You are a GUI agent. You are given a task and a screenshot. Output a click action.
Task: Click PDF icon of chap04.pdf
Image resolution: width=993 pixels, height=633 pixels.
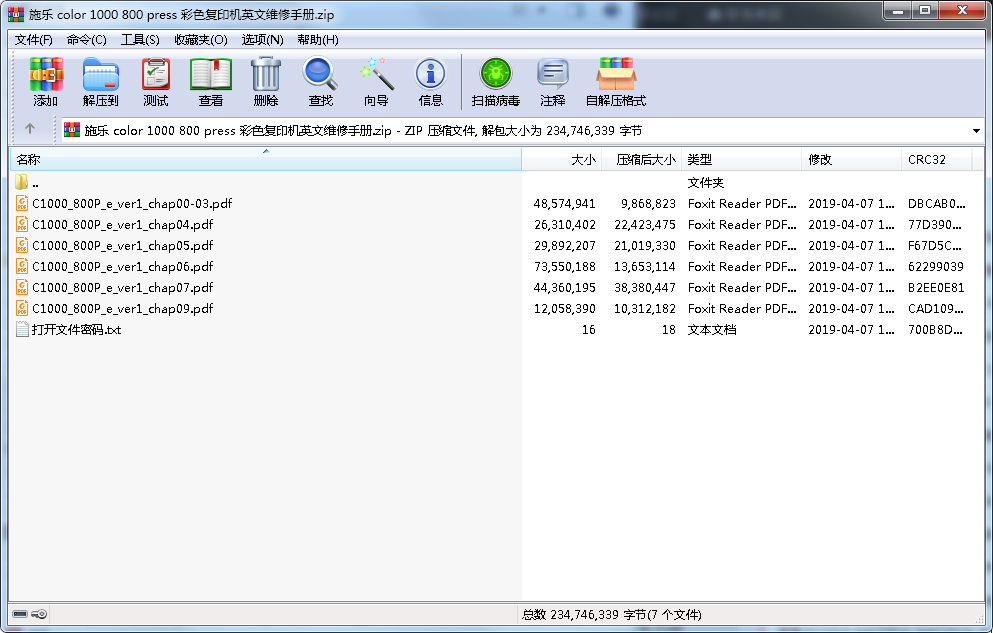click(22, 224)
